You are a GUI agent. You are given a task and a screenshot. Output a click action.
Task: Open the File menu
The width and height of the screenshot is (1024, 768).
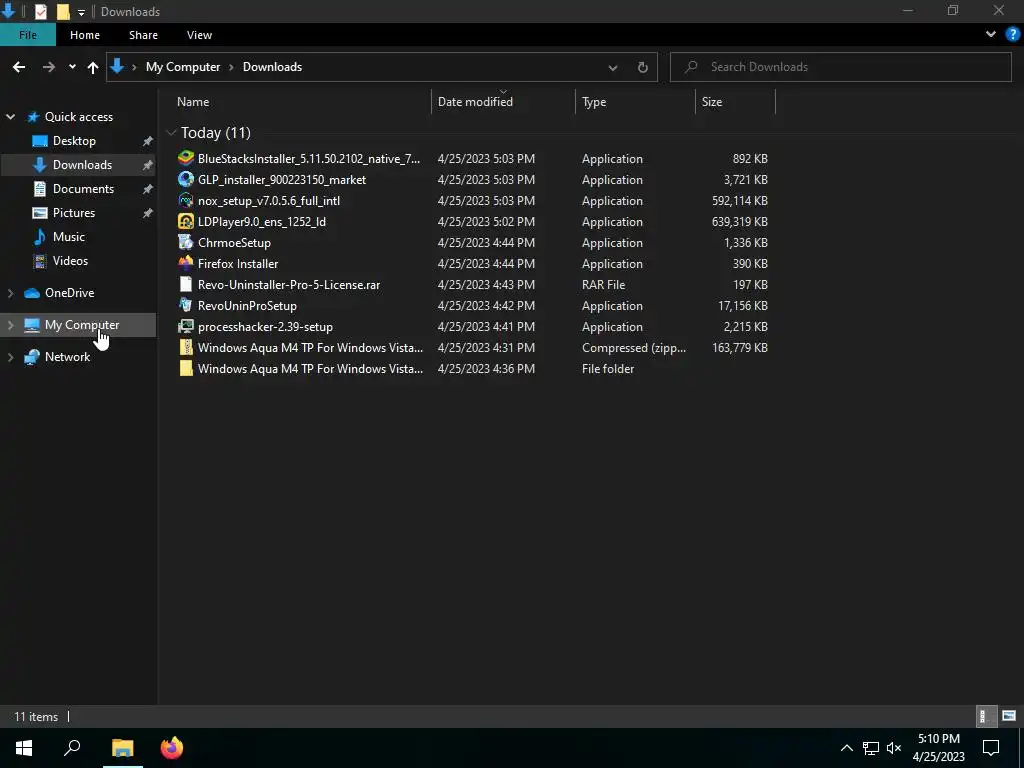point(27,35)
